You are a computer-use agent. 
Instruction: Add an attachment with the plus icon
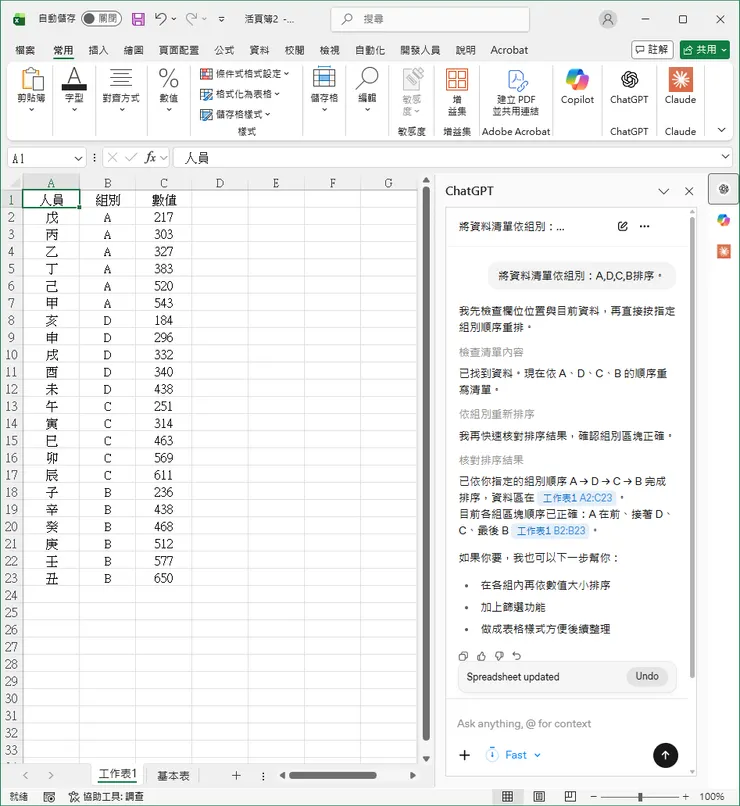[465, 755]
